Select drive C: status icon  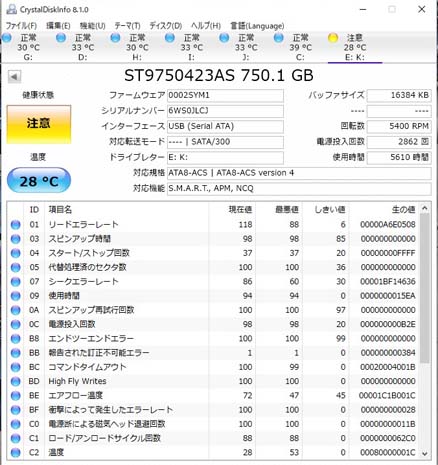click(278, 38)
